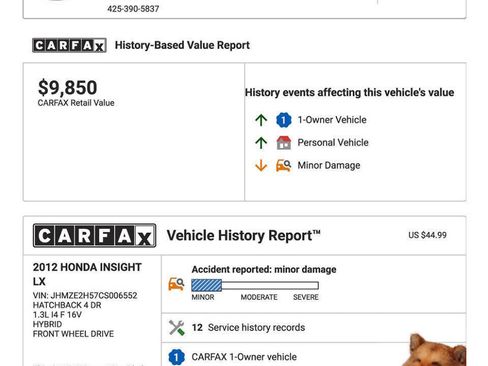Click History events affecting this vehicle's value heading
488x366 pixels.
[350, 92]
